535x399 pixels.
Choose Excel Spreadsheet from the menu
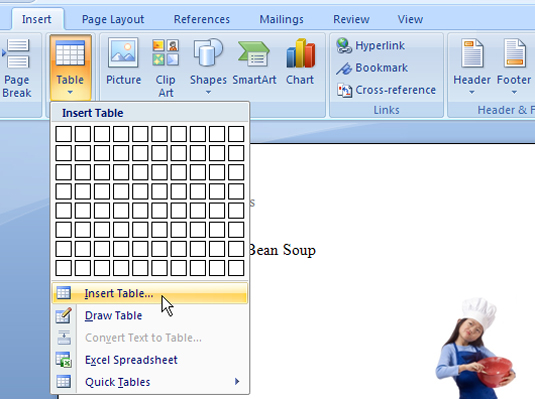pos(150,360)
